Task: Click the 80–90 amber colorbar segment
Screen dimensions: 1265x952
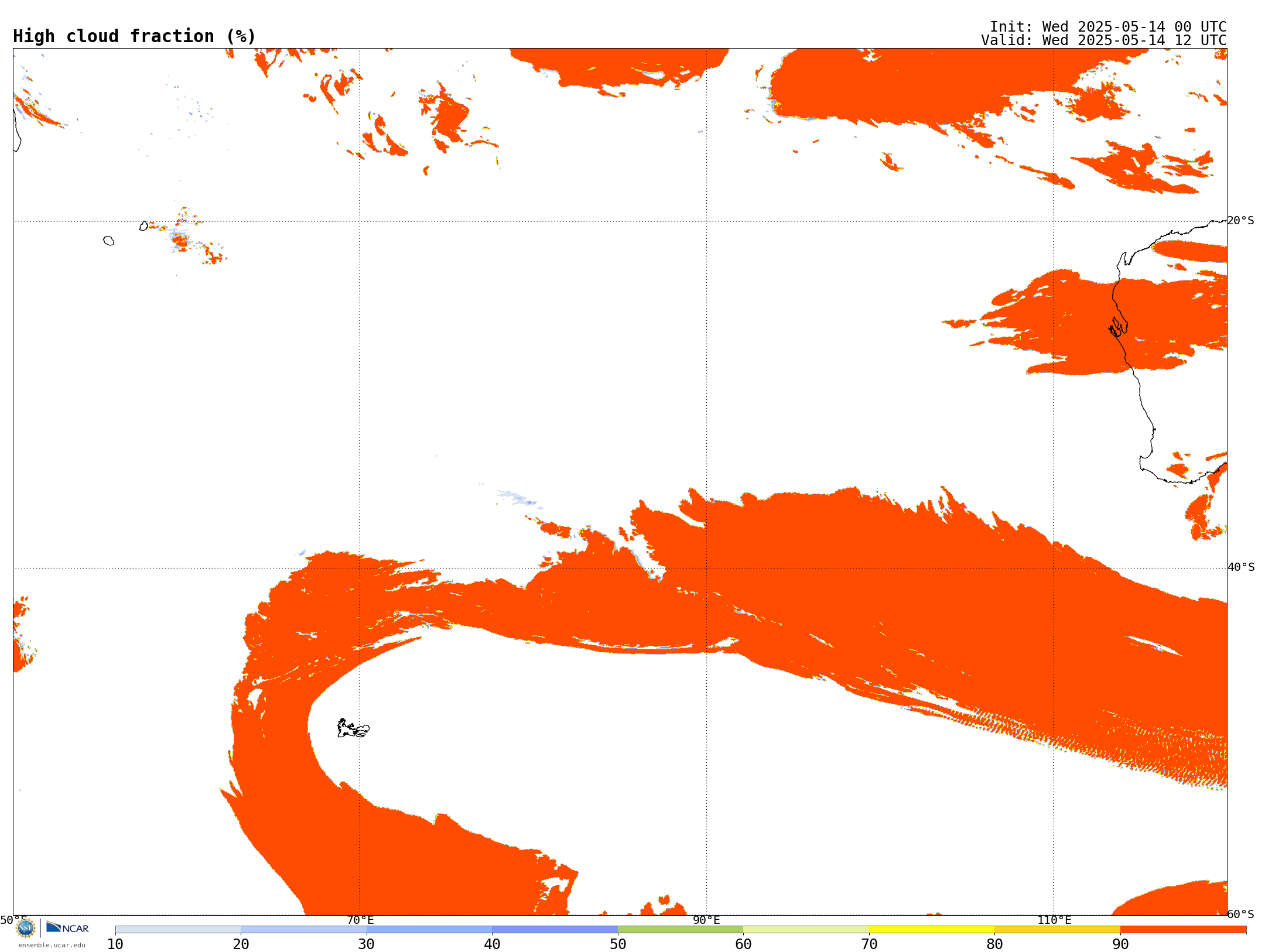Action: click(1057, 930)
